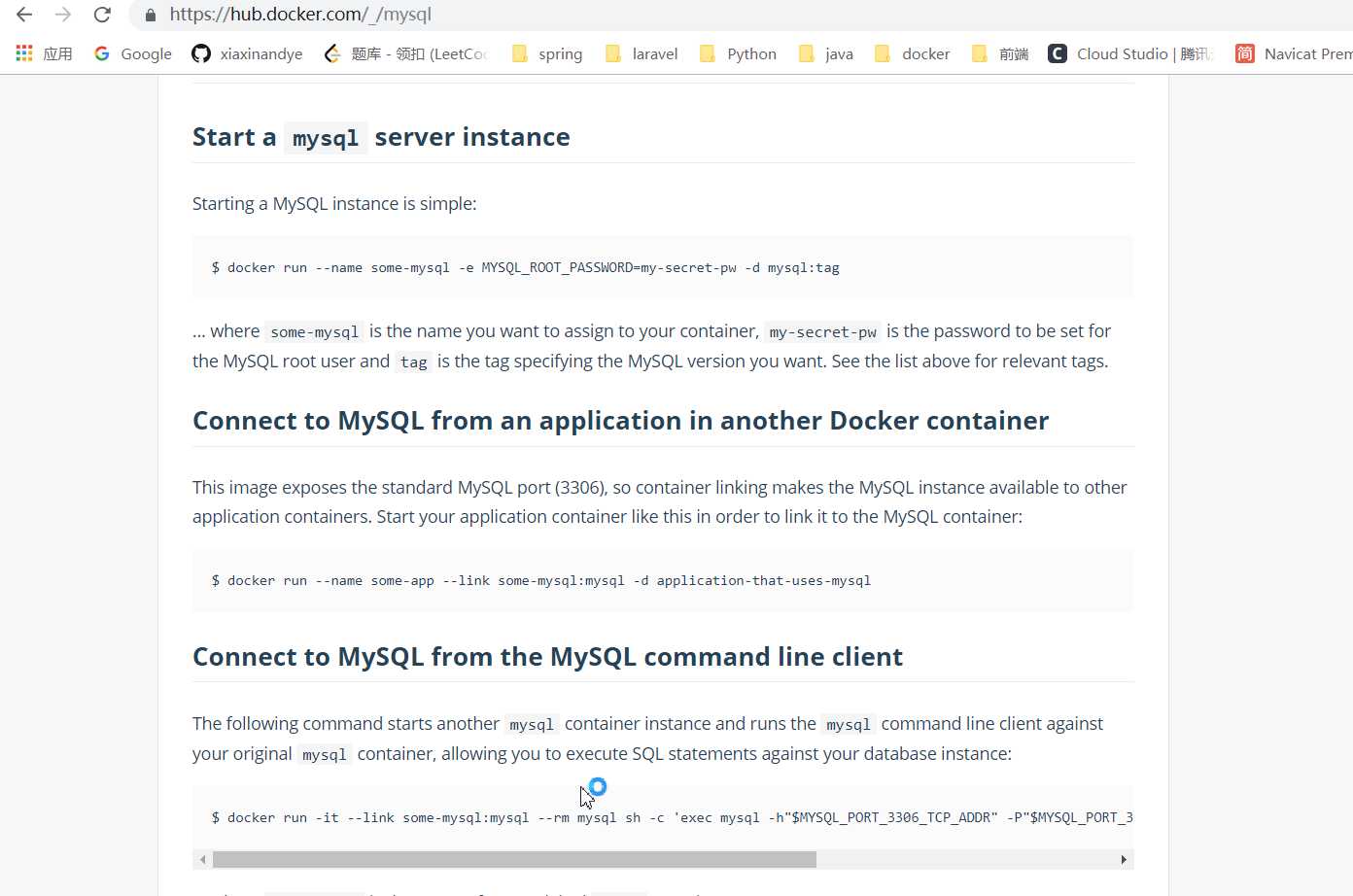Viewport: 1353px width, 896px height.
Task: Click the code block's right scroll arrow
Action: coord(1124,859)
